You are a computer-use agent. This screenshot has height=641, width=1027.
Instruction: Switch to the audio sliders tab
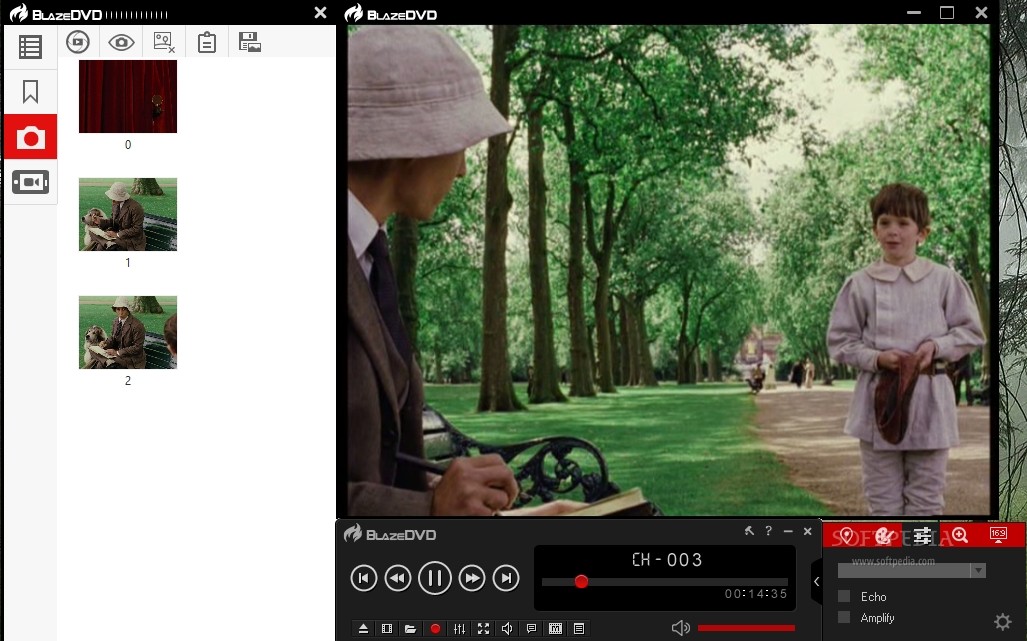922,536
